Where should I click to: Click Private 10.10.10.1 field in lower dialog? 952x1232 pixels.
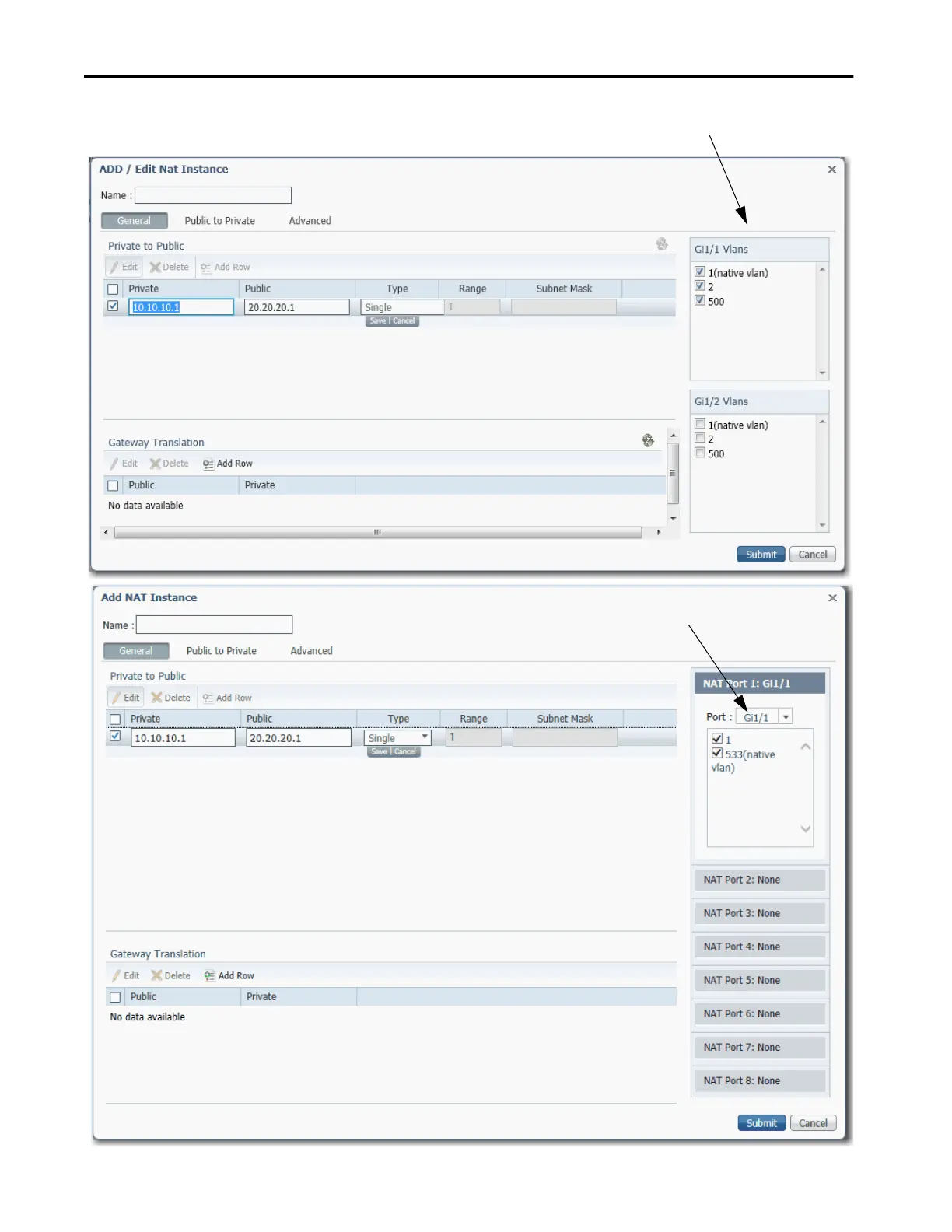coord(183,737)
